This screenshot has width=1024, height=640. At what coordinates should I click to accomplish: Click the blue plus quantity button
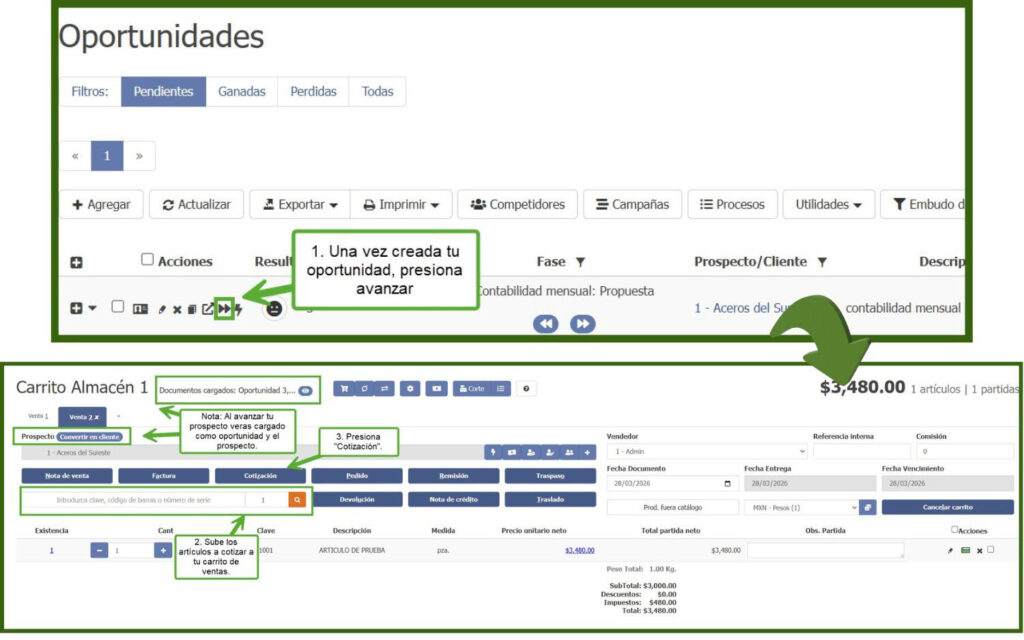162,550
